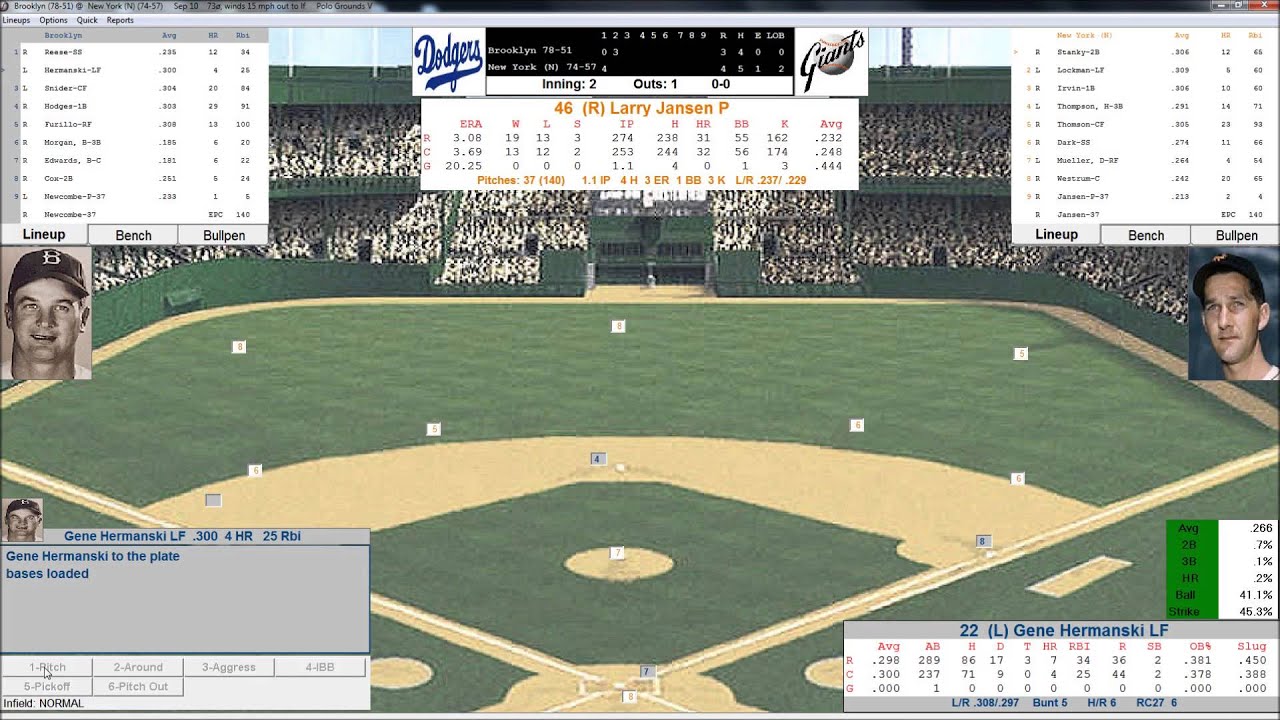Viewport: 1280px width, 720px height.
Task: Call a 6-Pitch Out
Action: [138, 686]
